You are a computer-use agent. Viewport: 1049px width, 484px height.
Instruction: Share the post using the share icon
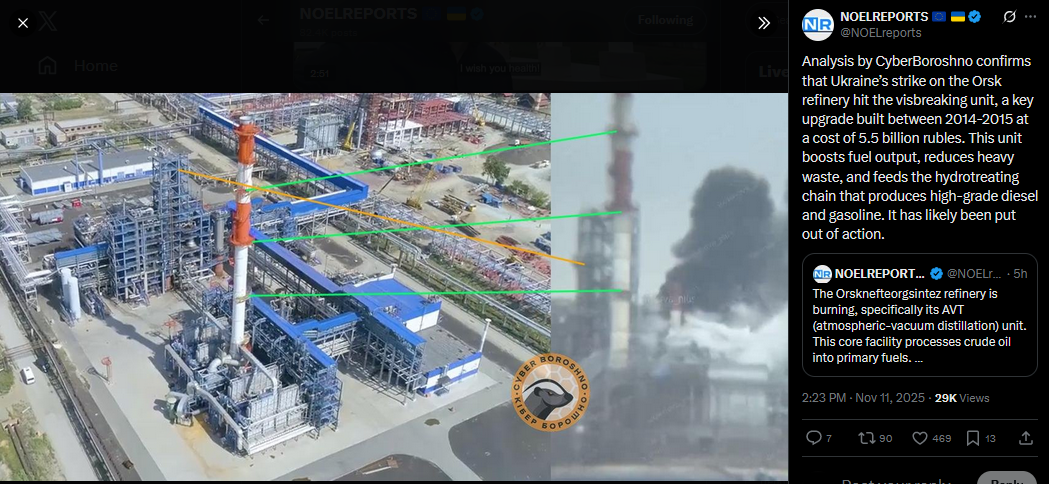pos(1025,438)
